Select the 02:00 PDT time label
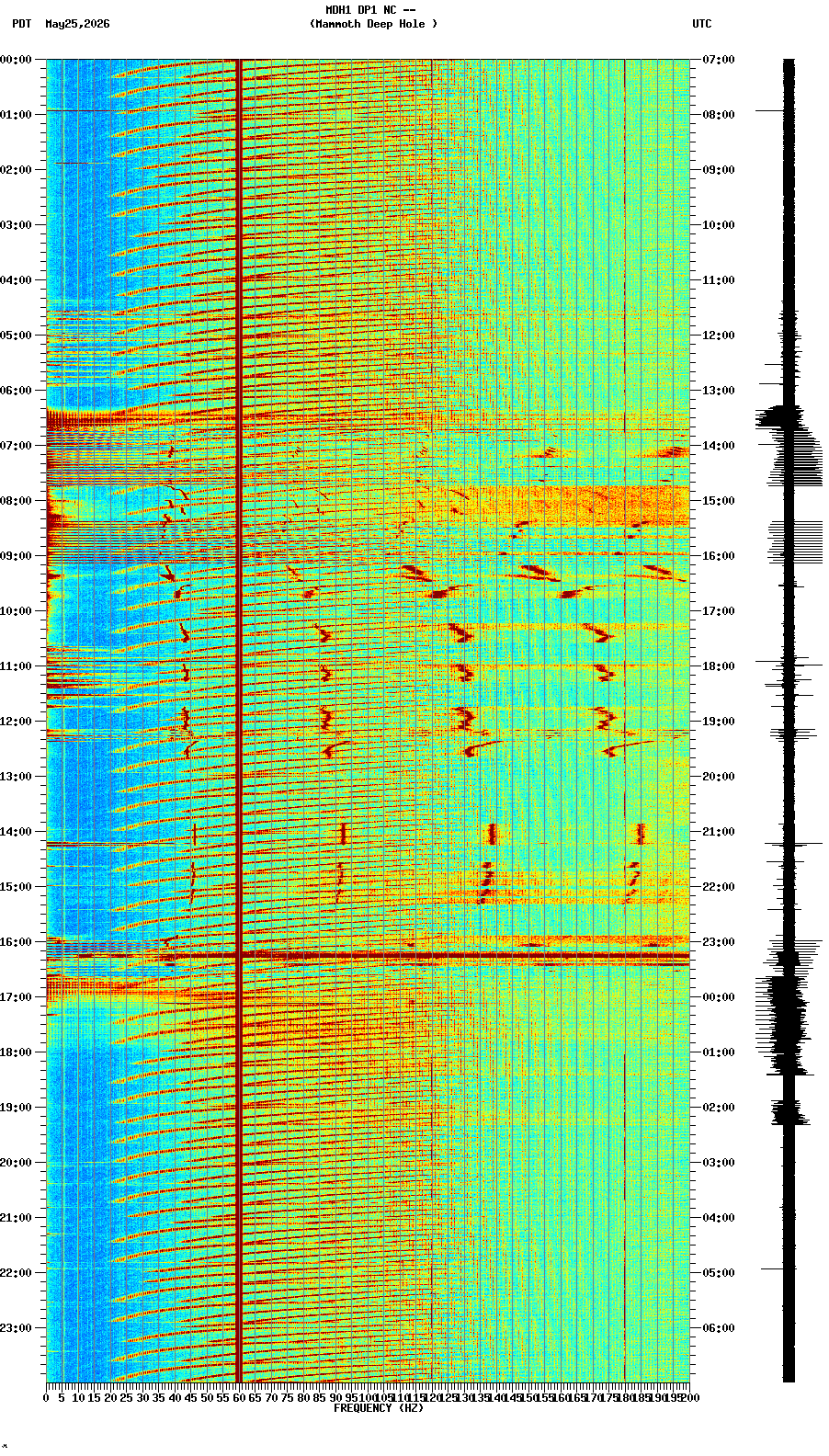Viewport: 829px width, 1456px height. 17,170
